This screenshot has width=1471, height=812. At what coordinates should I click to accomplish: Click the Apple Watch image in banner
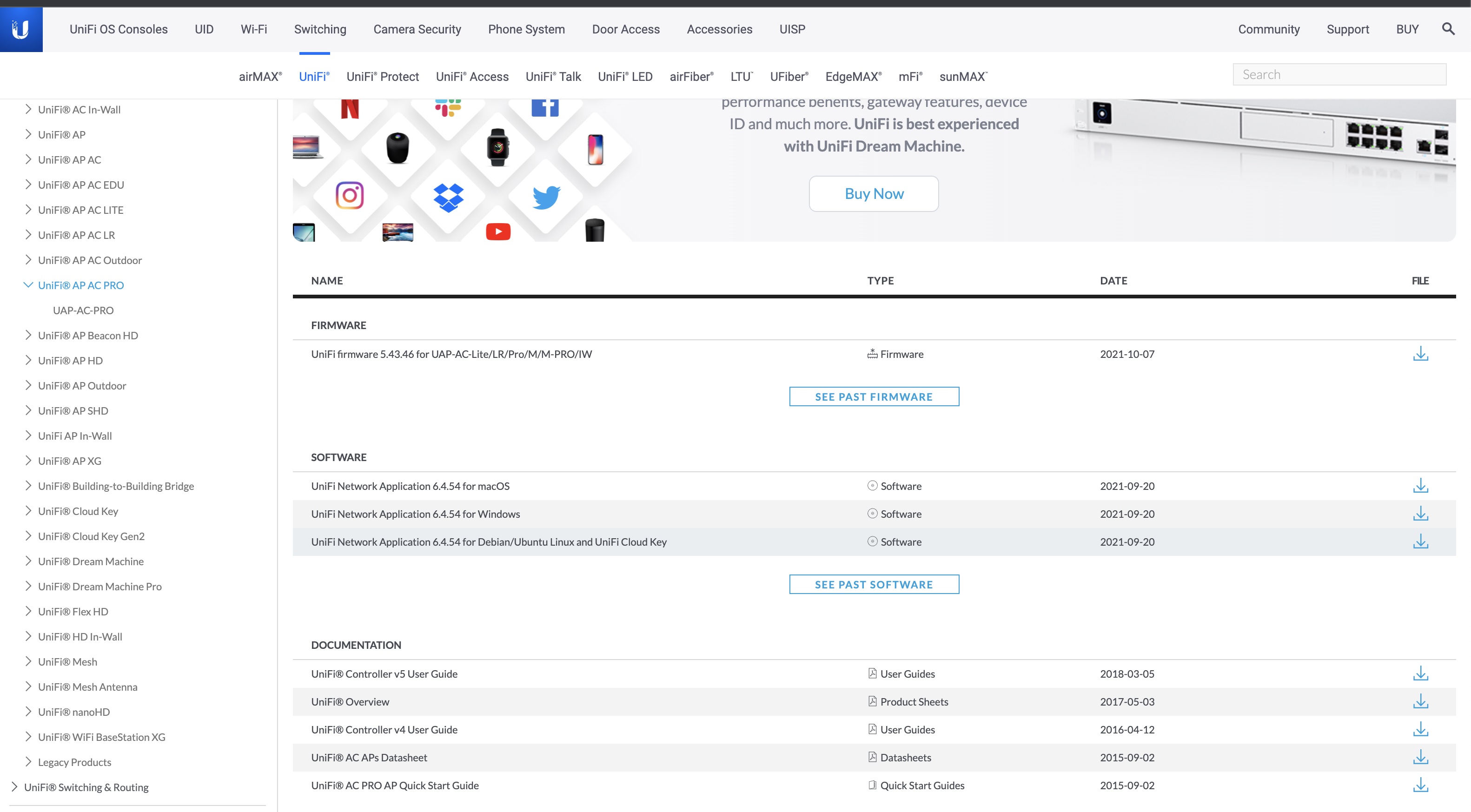click(x=497, y=147)
